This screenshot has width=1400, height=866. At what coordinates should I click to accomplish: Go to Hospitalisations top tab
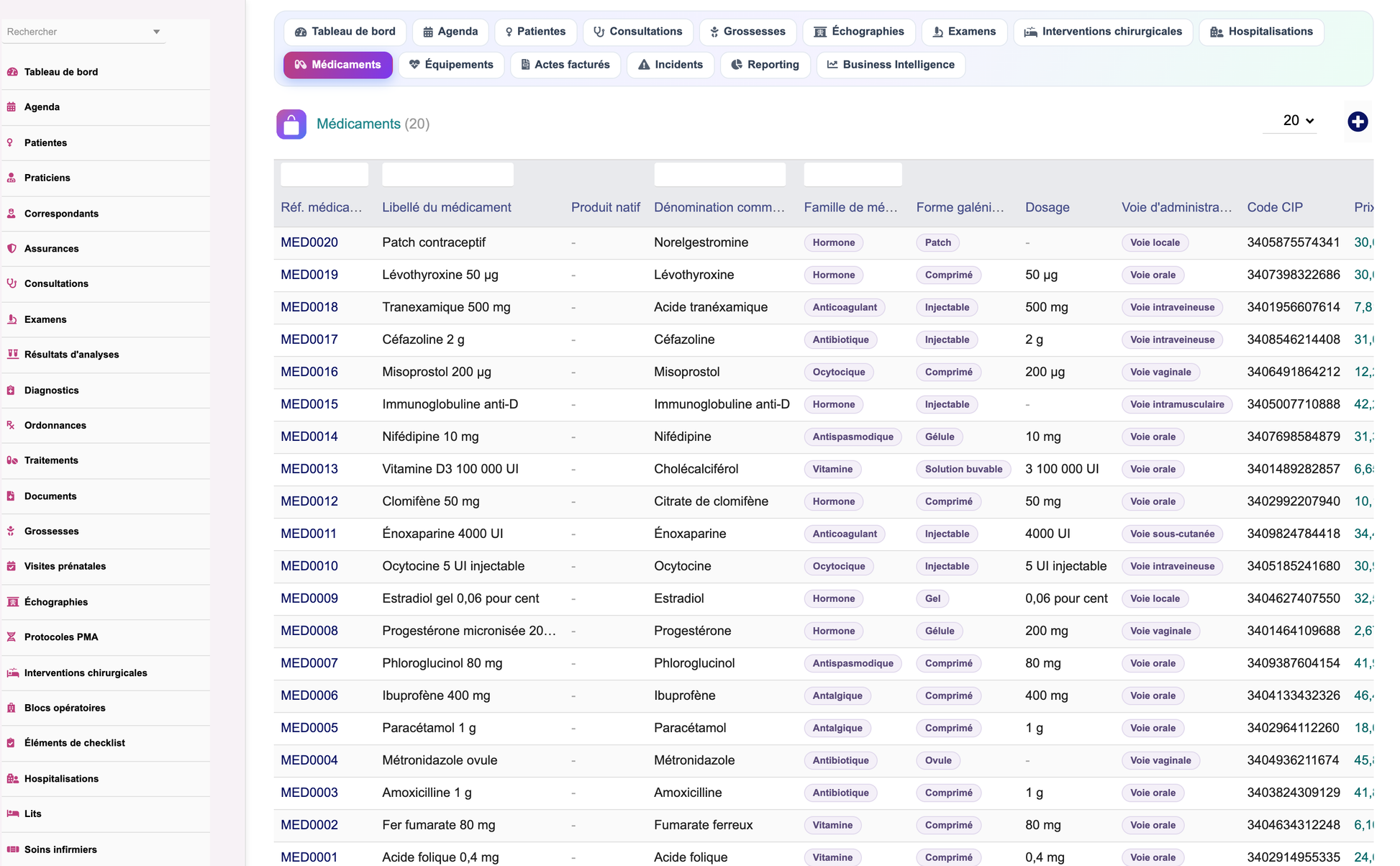(1262, 32)
